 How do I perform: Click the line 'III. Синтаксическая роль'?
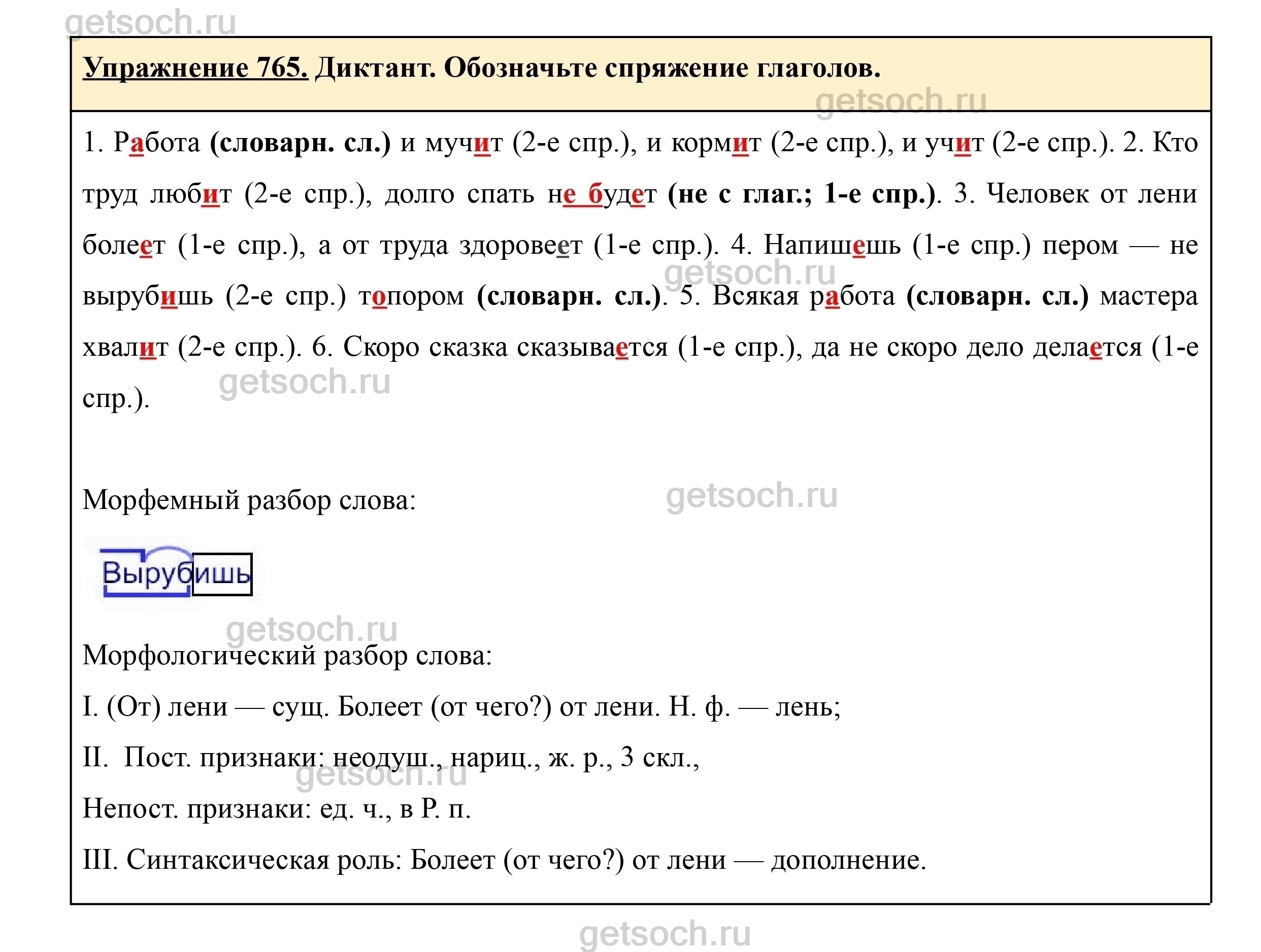pos(504,860)
